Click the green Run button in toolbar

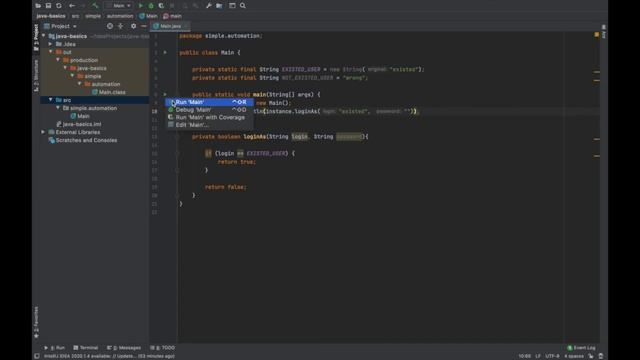click(x=140, y=6)
